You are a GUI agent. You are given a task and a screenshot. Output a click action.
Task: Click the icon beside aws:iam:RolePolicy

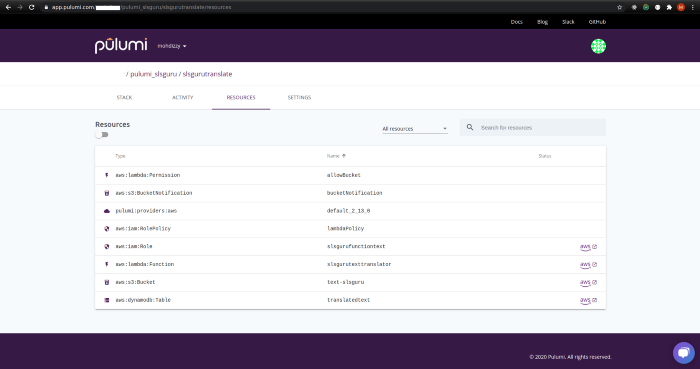coord(107,228)
